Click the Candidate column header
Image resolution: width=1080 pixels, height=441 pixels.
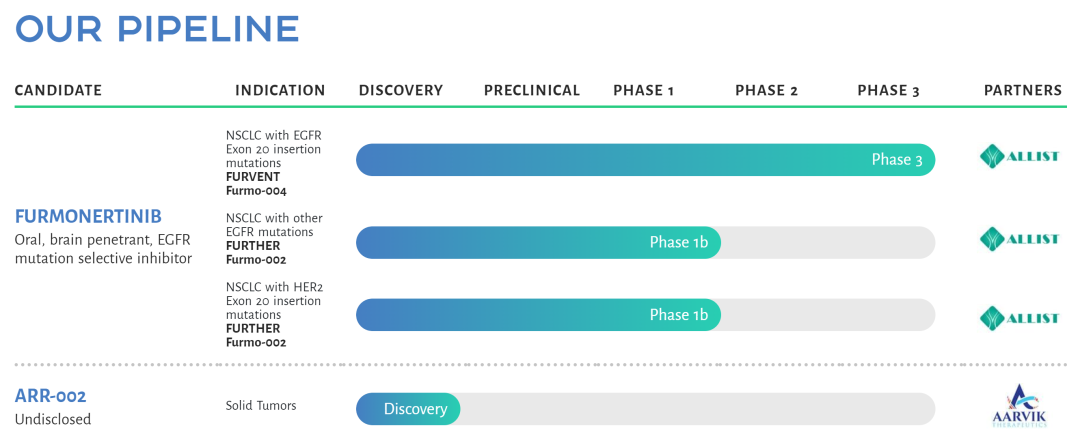tap(59, 90)
